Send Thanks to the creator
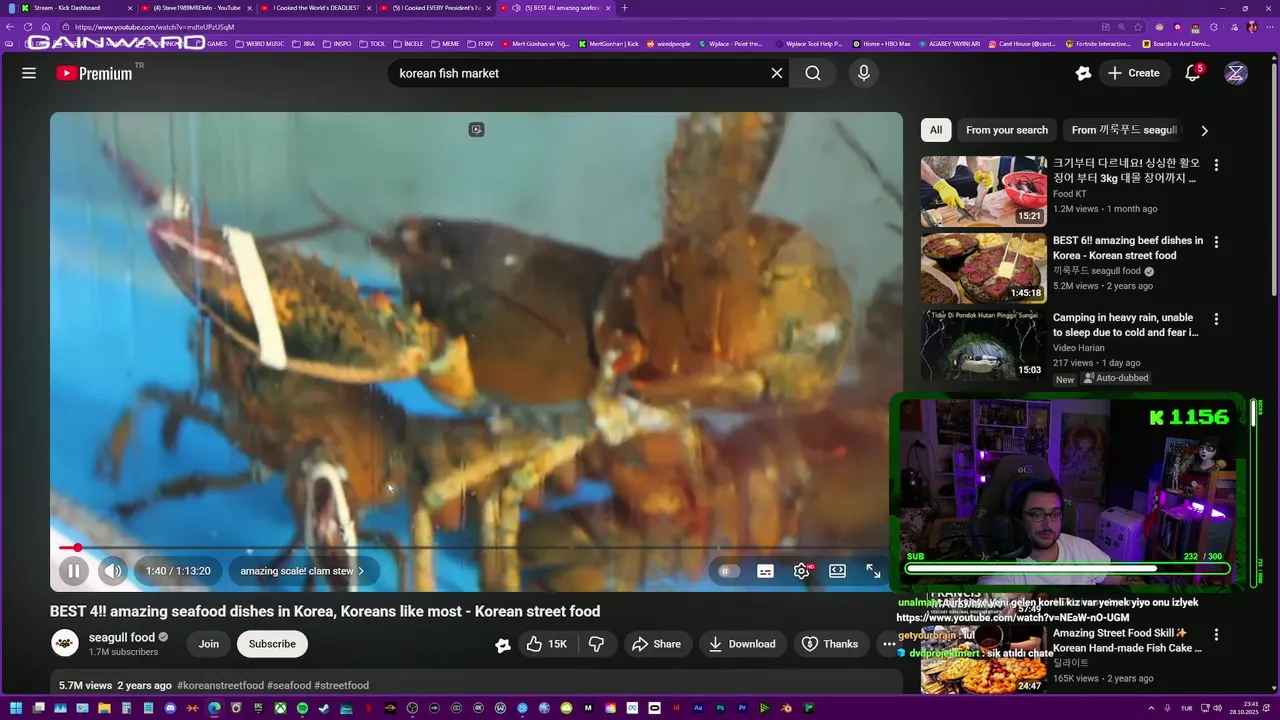 (x=830, y=644)
